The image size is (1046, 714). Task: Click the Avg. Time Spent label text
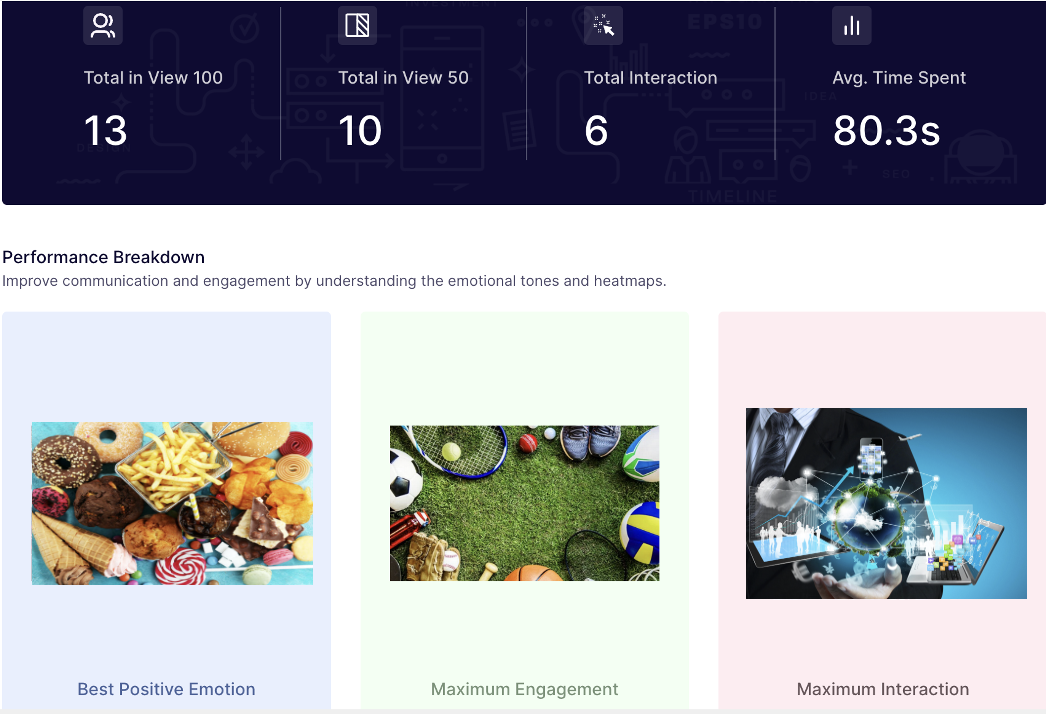[x=899, y=78]
